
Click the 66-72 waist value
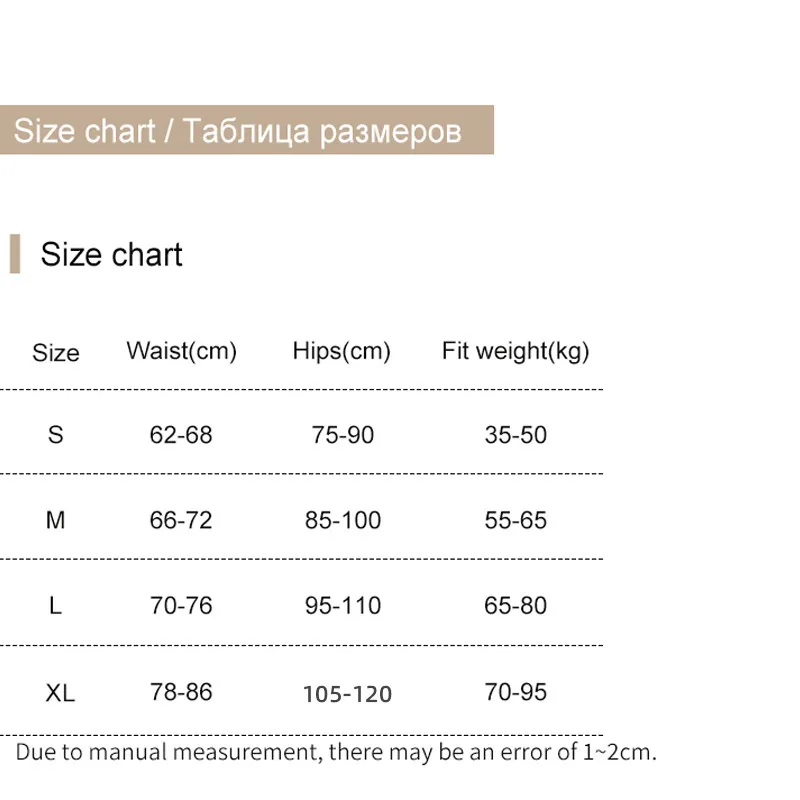pyautogui.click(x=181, y=520)
